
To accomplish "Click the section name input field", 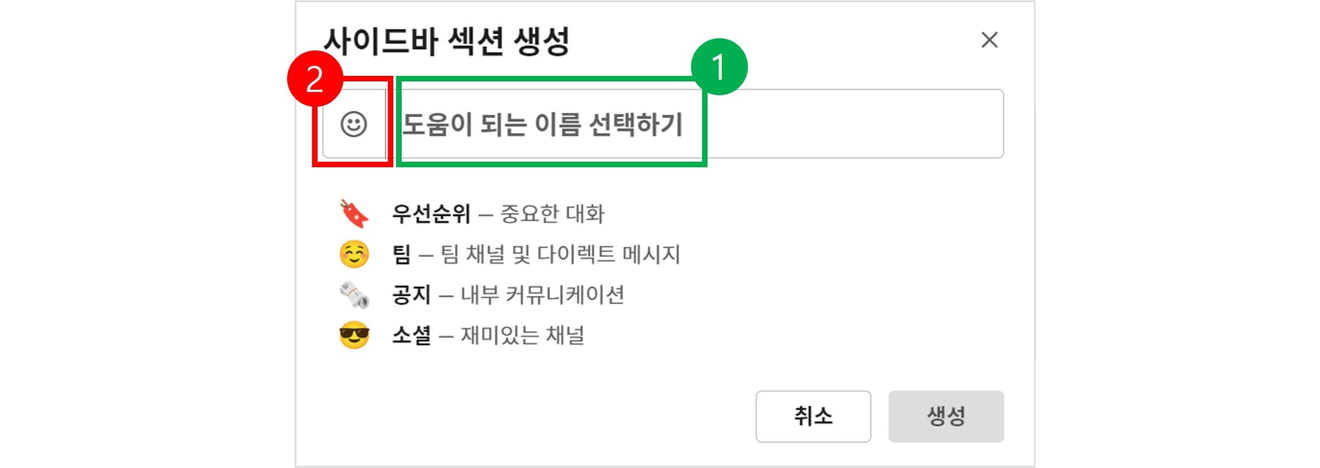I will pyautogui.click(x=695, y=124).
